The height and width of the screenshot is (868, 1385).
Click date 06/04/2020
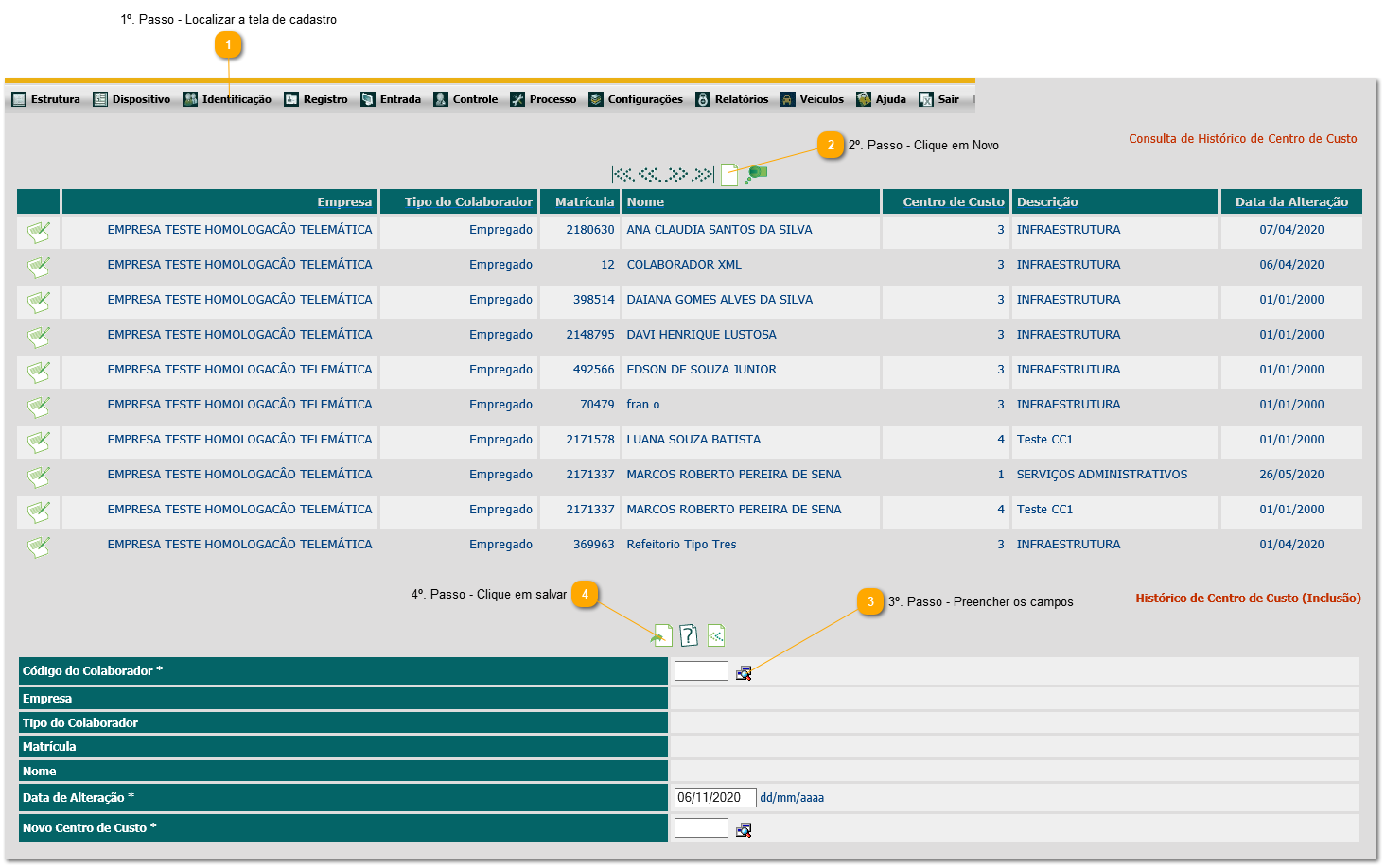click(x=1291, y=265)
